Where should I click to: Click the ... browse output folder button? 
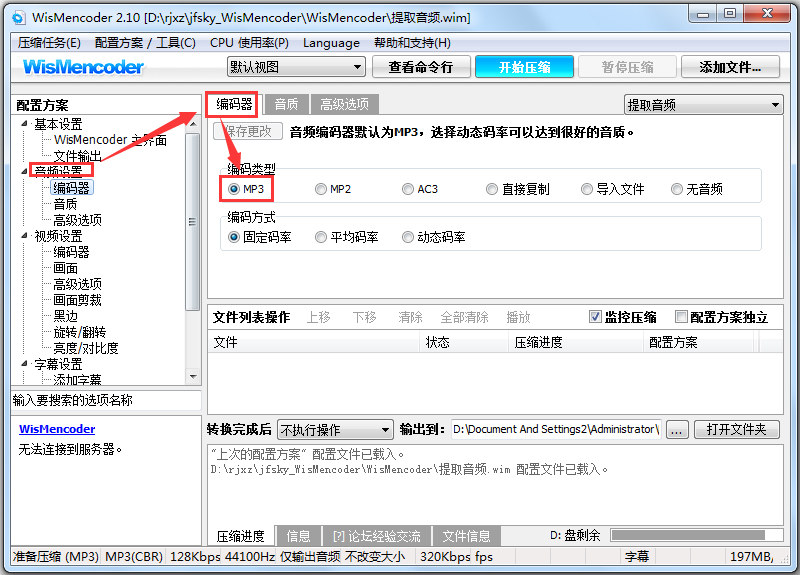coord(677,430)
